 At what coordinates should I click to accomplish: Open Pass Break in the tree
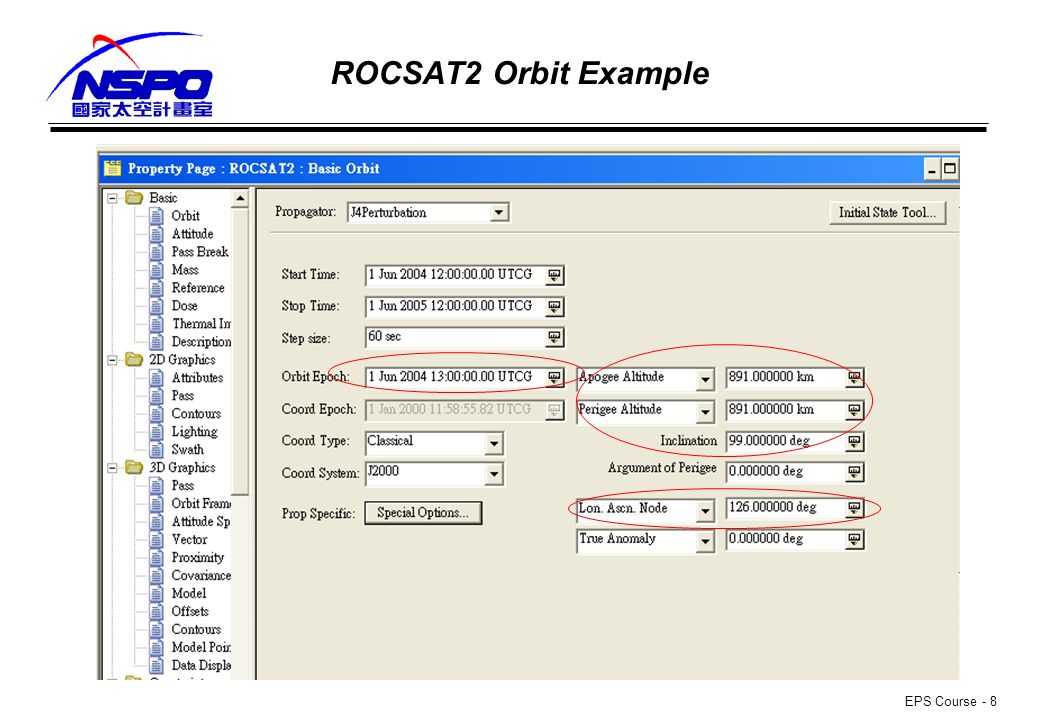[200, 252]
